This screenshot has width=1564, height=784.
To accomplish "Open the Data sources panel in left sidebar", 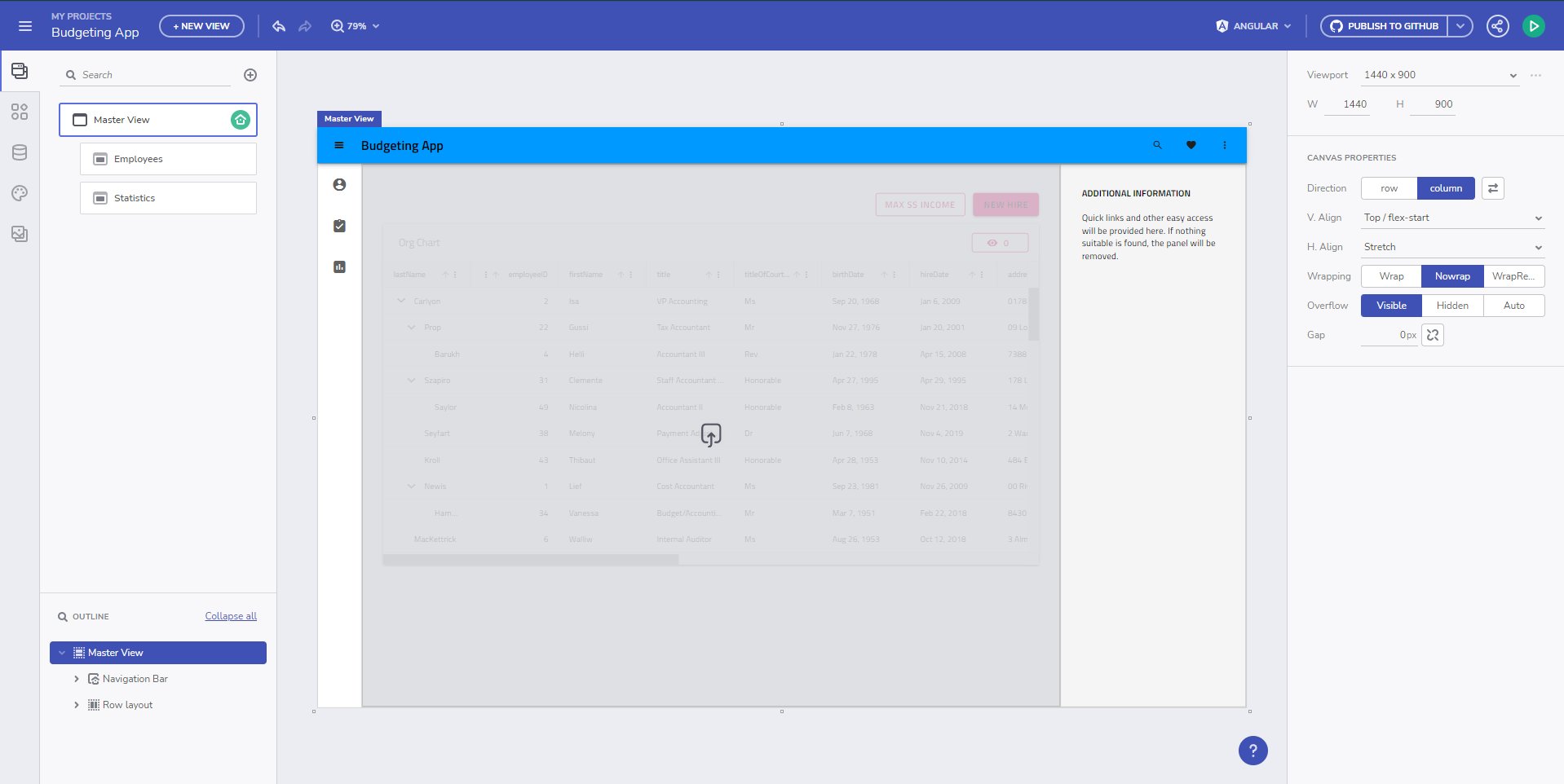I will click(20, 152).
